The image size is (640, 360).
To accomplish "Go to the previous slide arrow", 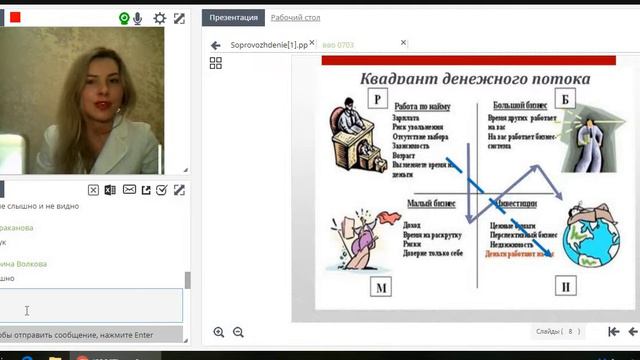I will pos(633,332).
